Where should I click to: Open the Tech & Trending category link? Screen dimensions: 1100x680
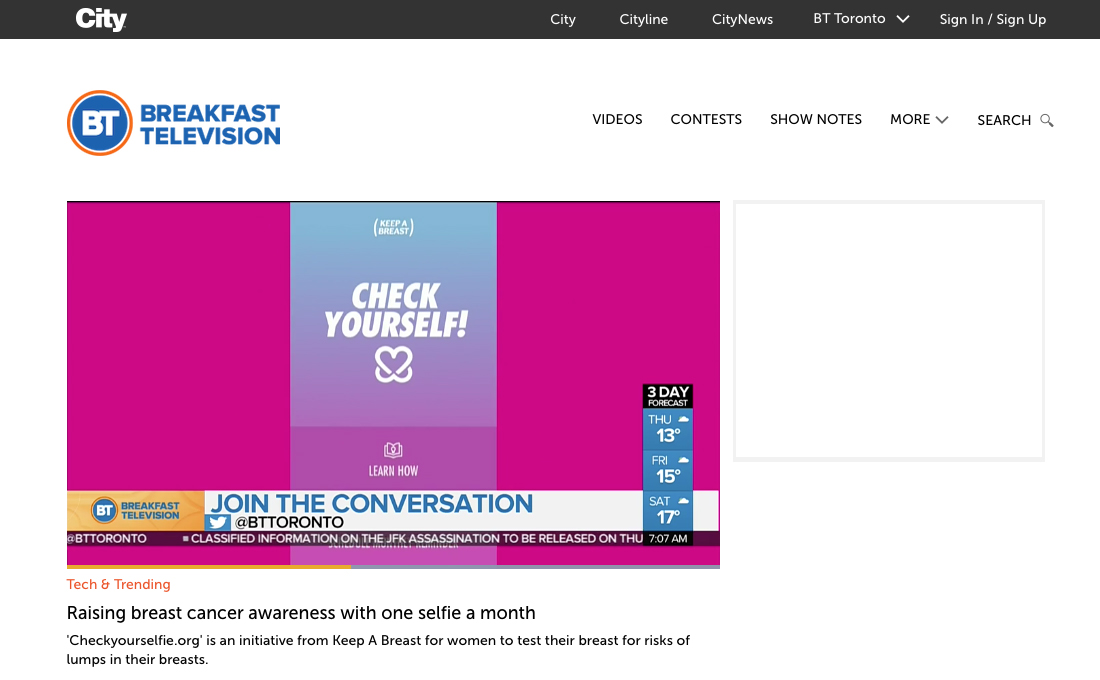tap(119, 584)
